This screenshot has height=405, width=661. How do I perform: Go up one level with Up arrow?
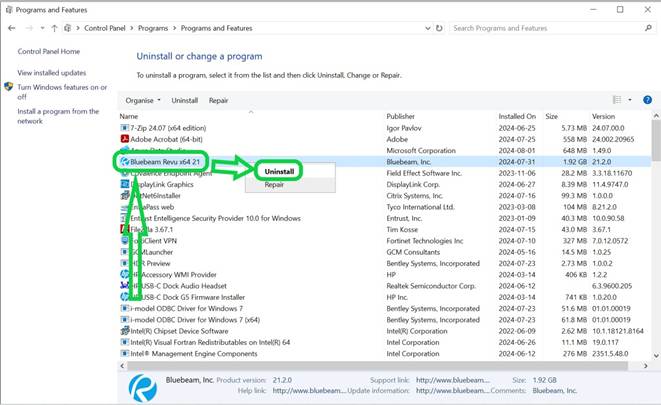tap(54, 28)
